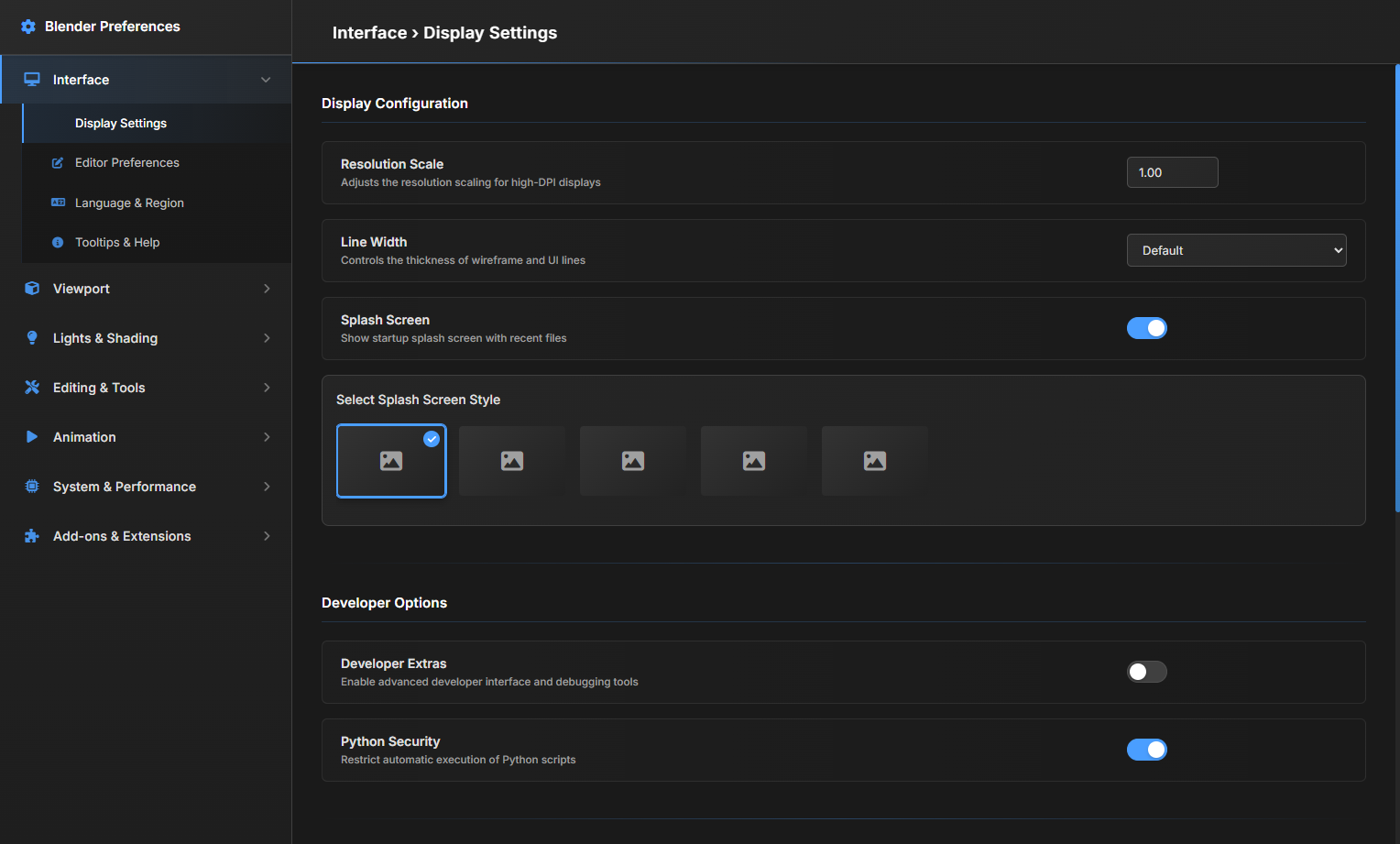Expand the Viewport section chevron
This screenshot has height=844, width=1400.
tap(267, 289)
